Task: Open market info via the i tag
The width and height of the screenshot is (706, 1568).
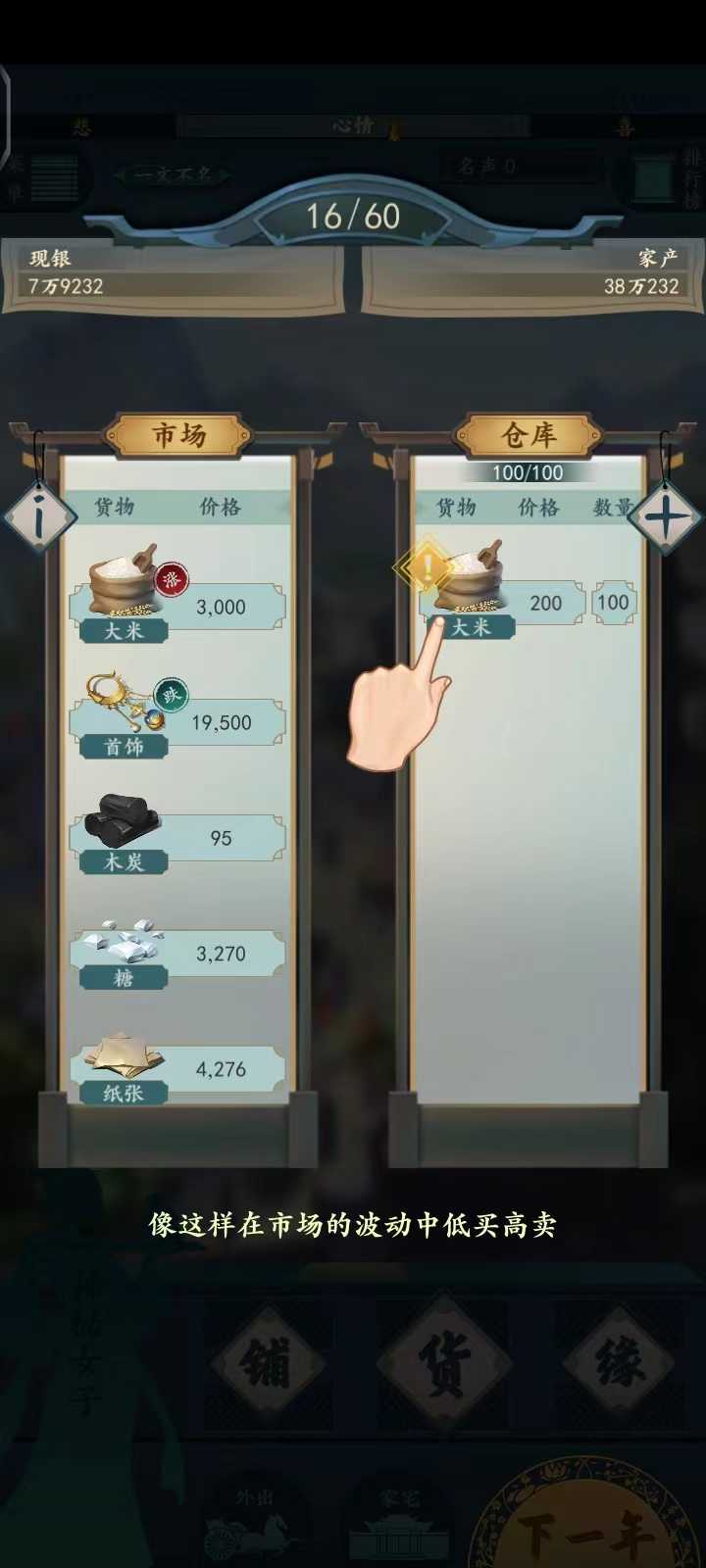Action: [40, 516]
